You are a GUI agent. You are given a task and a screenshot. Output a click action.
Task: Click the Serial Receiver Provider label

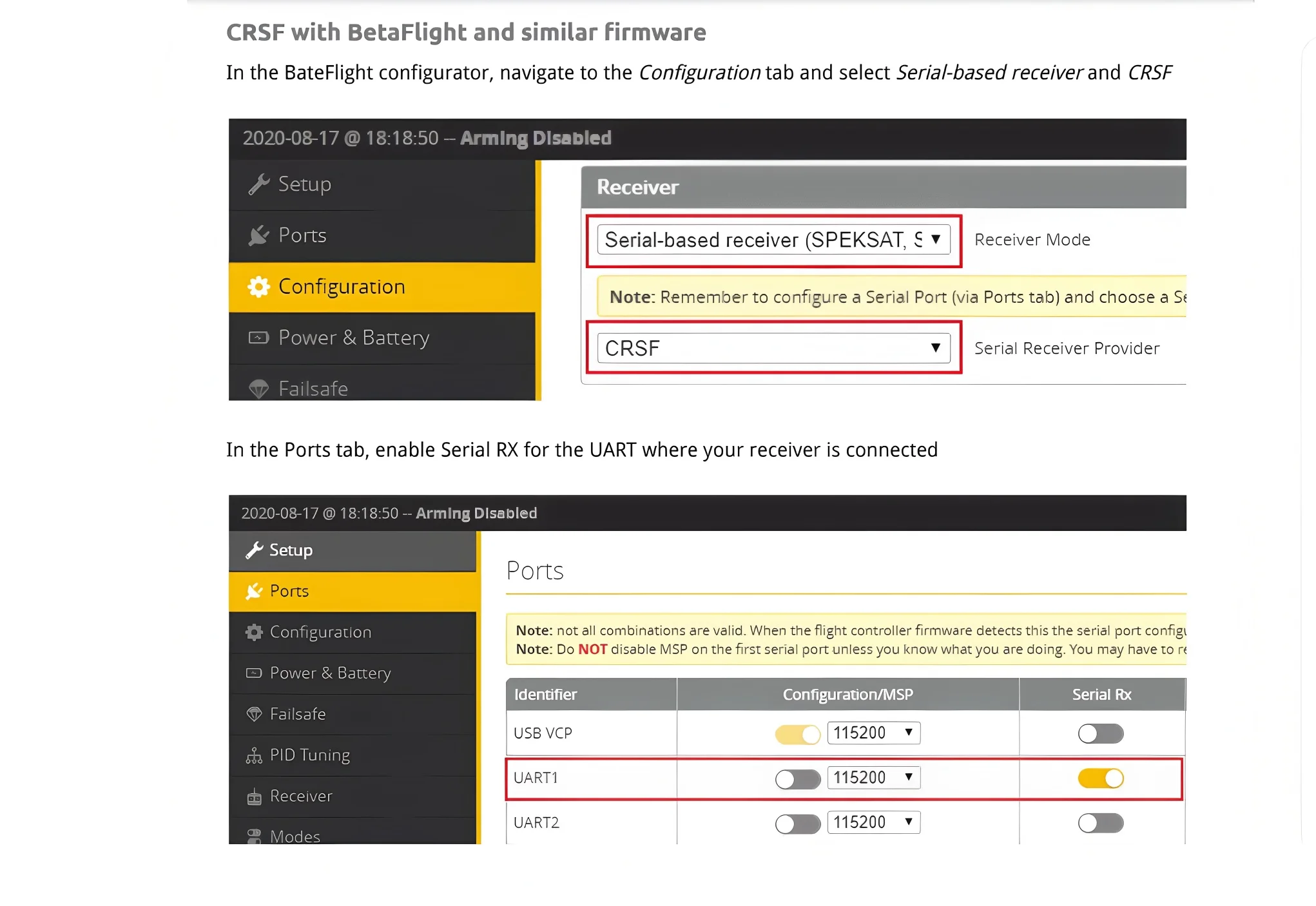[x=1067, y=349]
